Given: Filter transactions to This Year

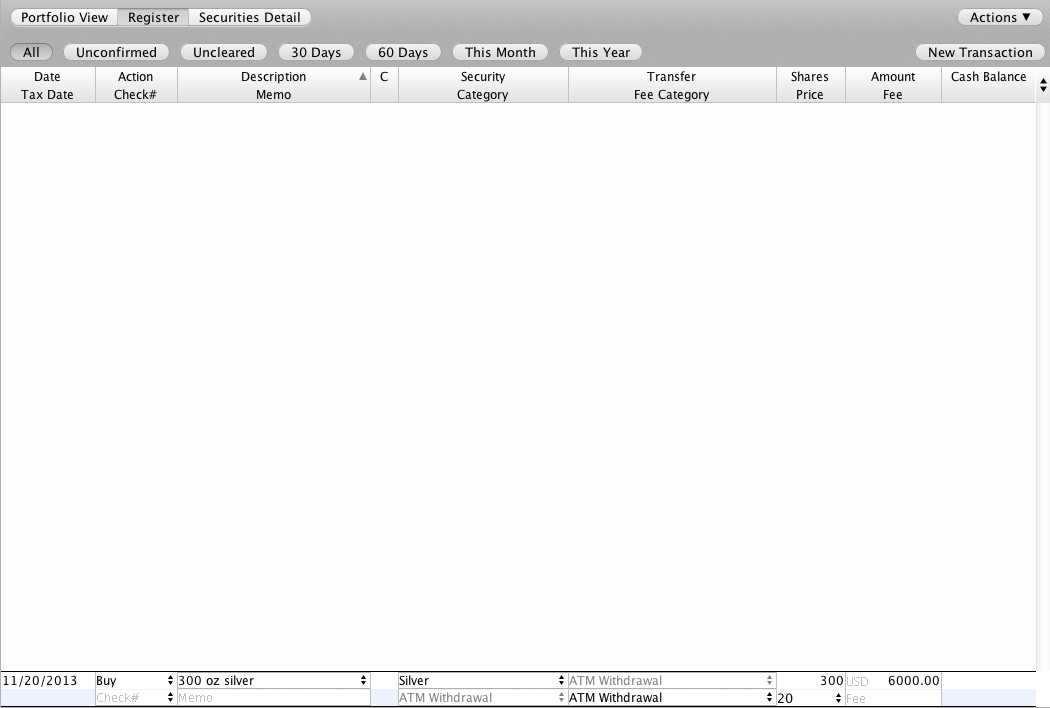Looking at the screenshot, I should coord(601,52).
